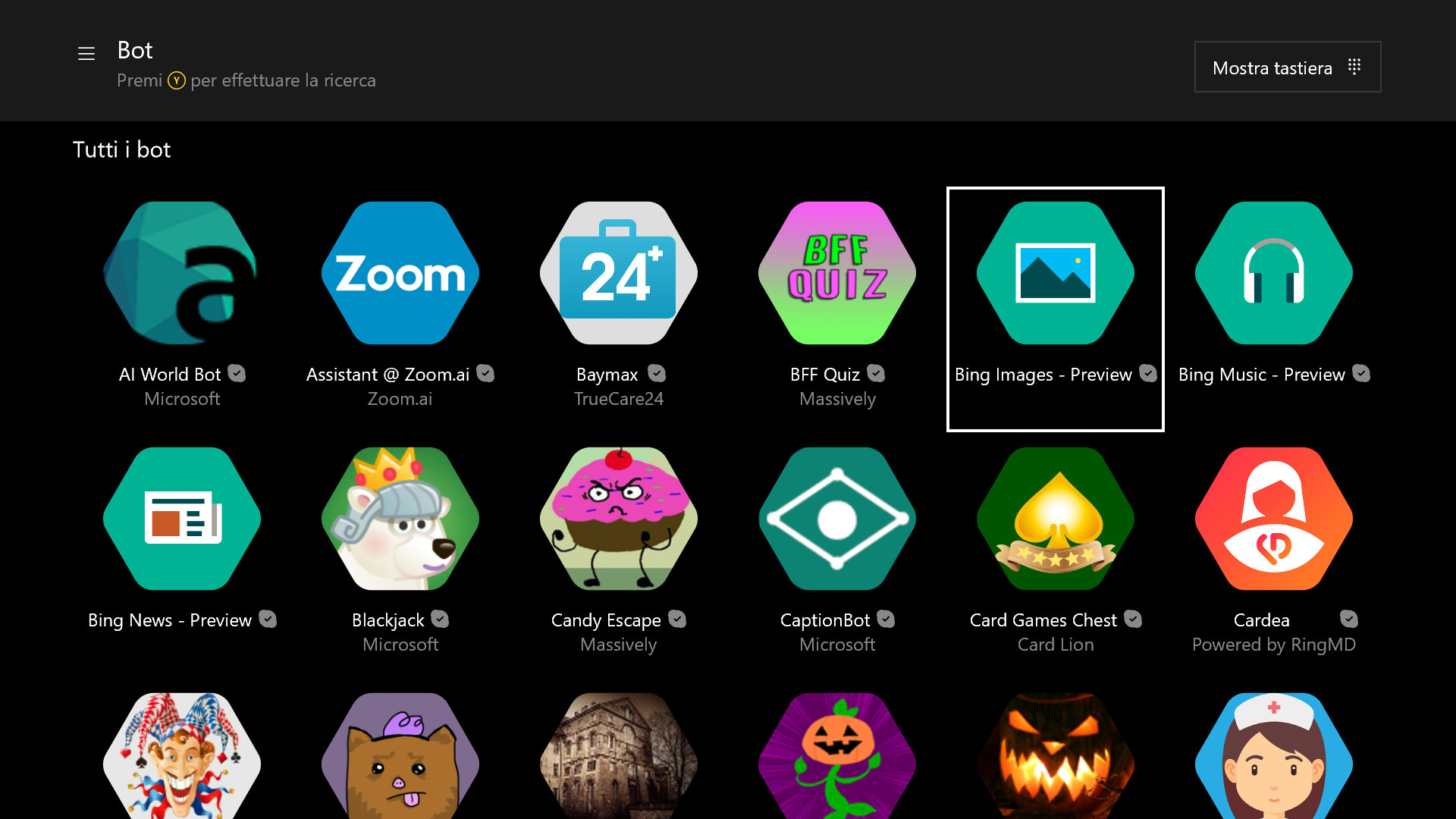Select the nurse avatar bot icon
Image resolution: width=1456 pixels, height=819 pixels.
1274,756
